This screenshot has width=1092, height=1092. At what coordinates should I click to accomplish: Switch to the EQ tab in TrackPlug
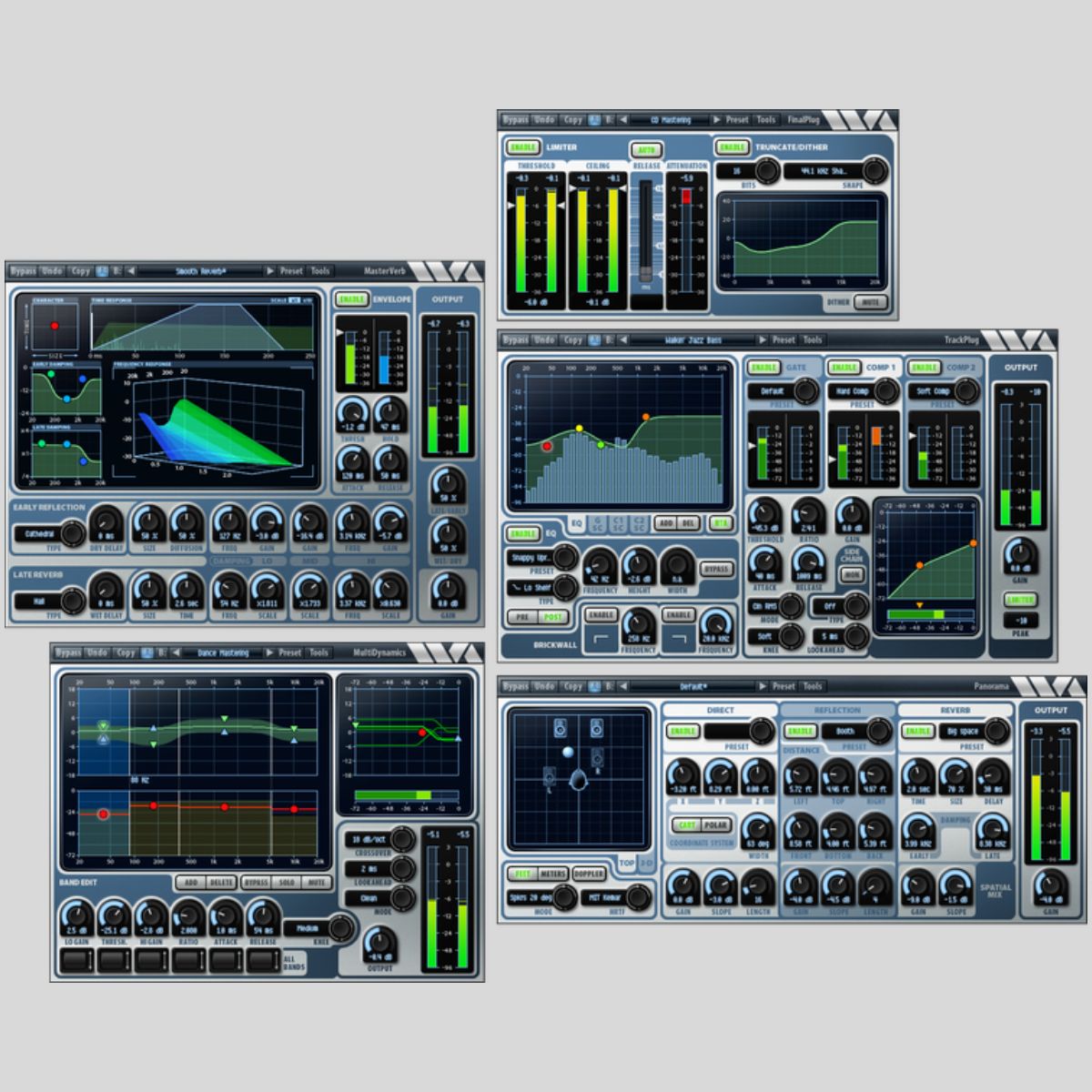[576, 523]
